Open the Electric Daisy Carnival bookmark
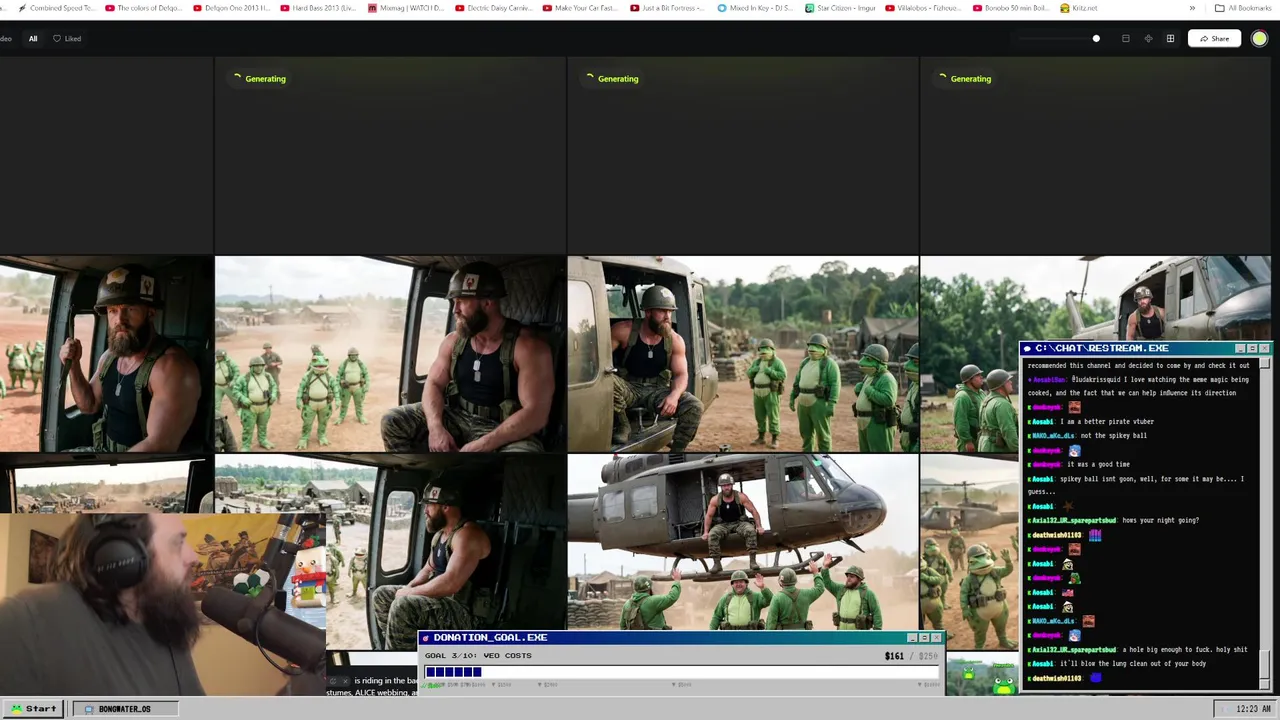The height and width of the screenshot is (720, 1280). click(494, 8)
